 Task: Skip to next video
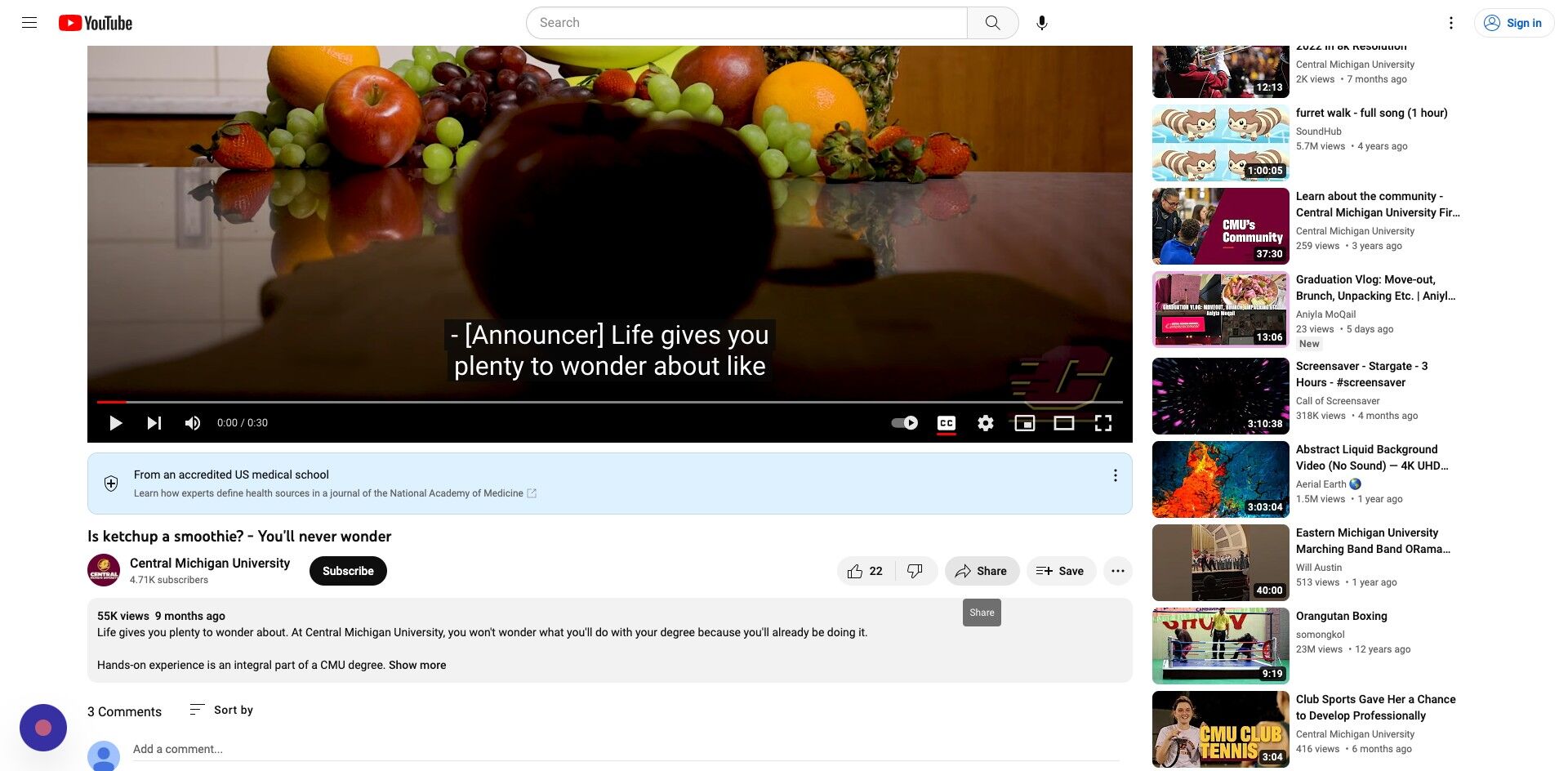154,423
